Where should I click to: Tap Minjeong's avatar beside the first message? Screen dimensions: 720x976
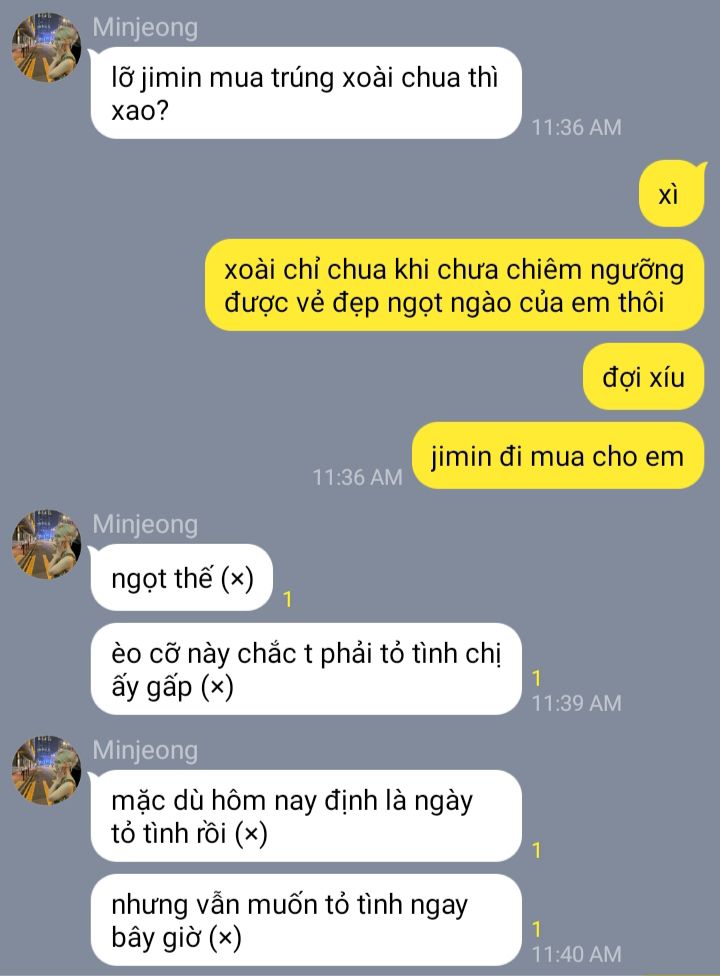pos(46,48)
